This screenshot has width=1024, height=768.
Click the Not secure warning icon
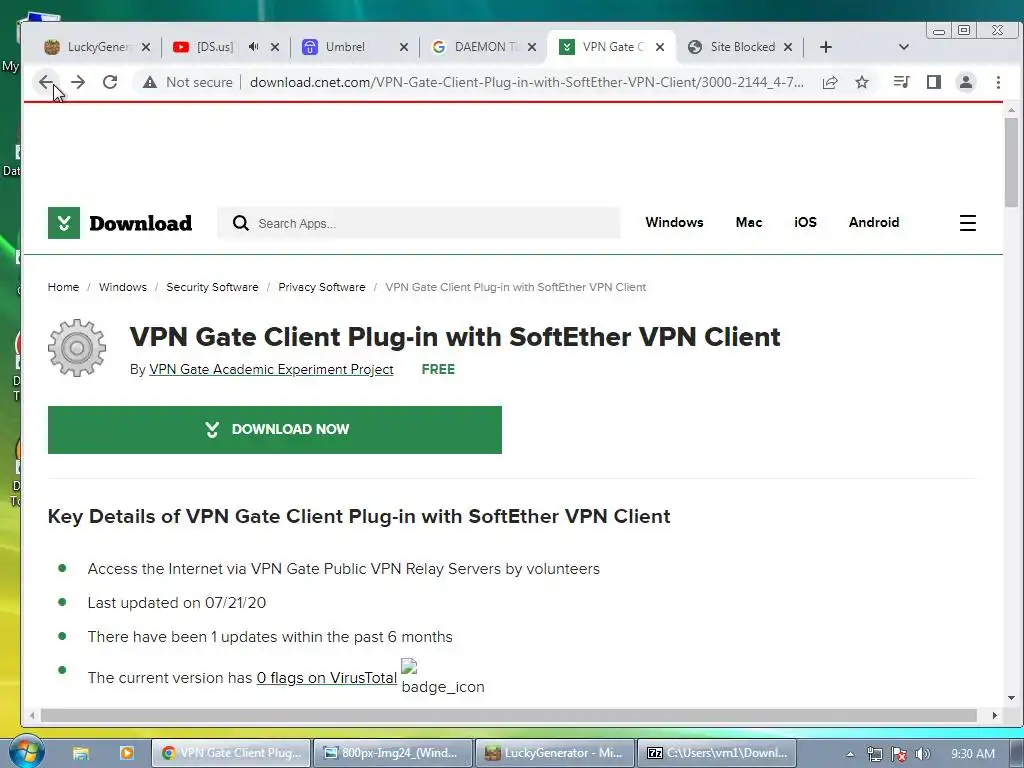[x=150, y=82]
